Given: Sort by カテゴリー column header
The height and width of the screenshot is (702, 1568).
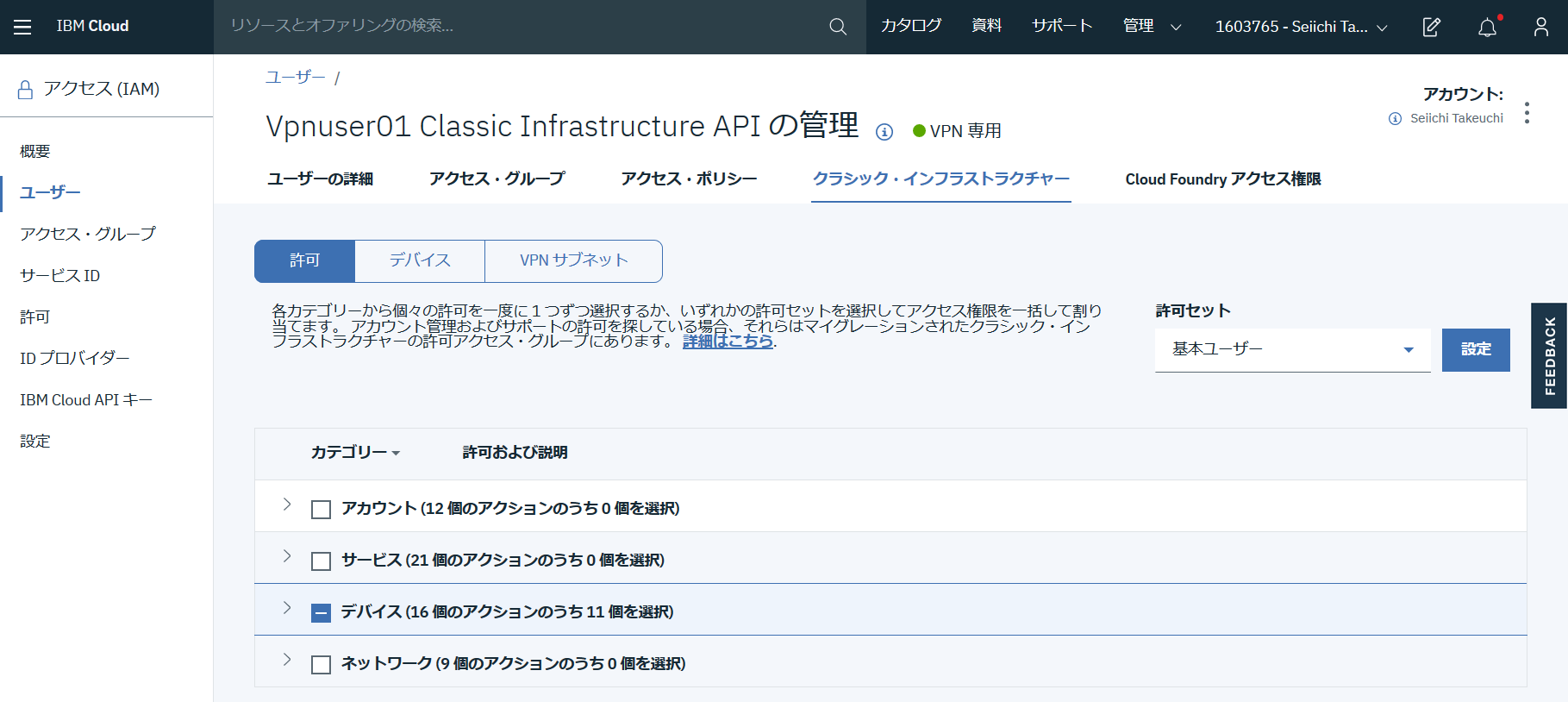Looking at the screenshot, I should 355,452.
